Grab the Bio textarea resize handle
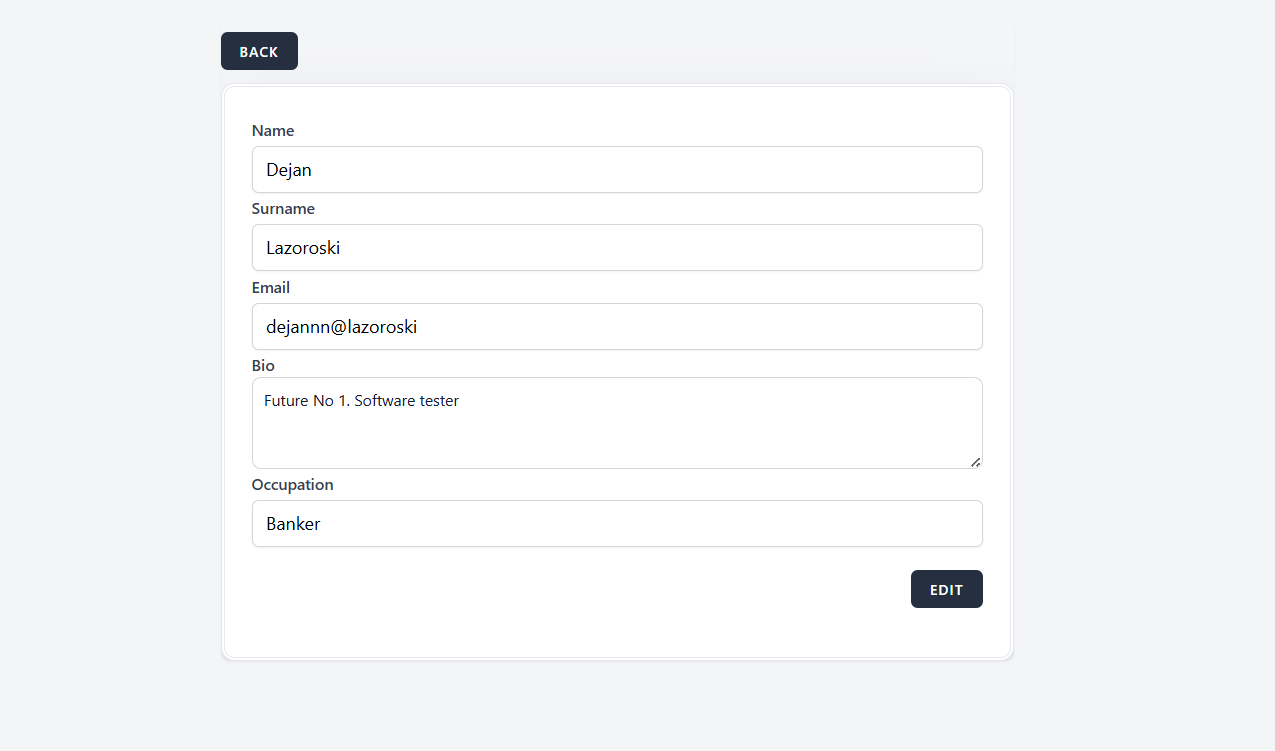This screenshot has height=751, width=1275. point(975,461)
